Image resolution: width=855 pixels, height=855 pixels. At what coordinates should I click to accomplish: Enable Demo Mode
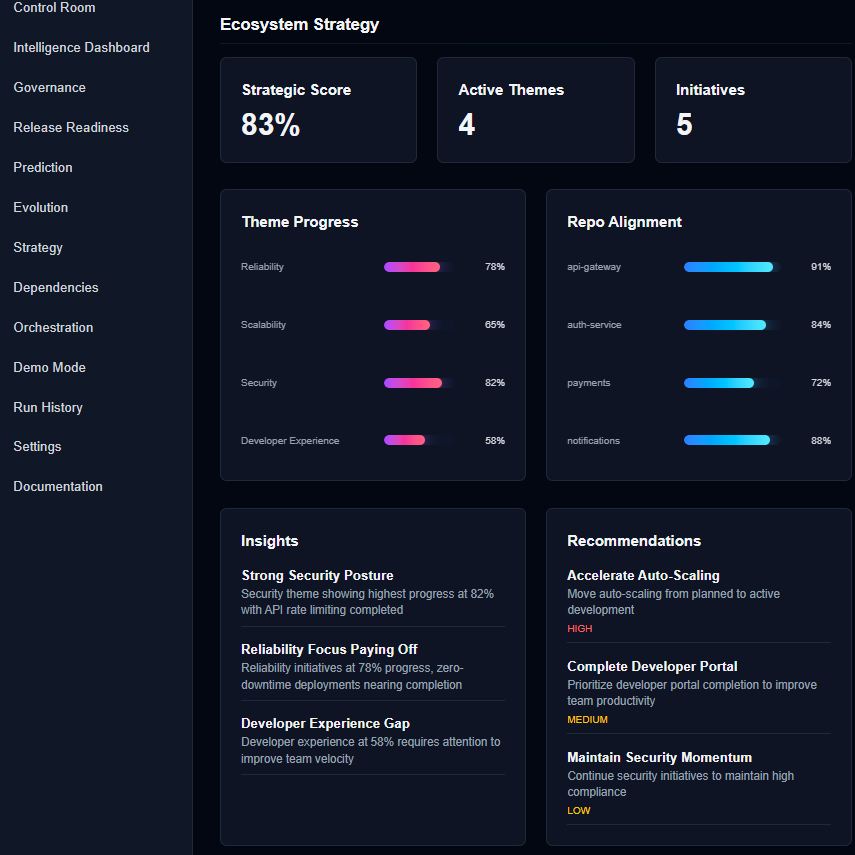tap(49, 367)
